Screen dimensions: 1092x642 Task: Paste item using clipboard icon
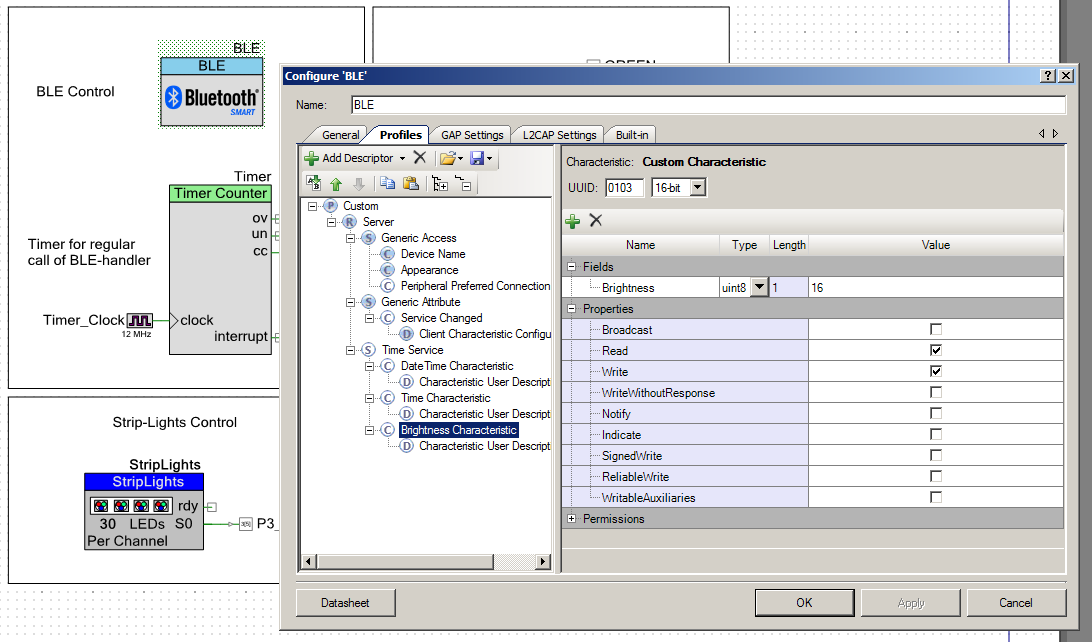tap(411, 184)
